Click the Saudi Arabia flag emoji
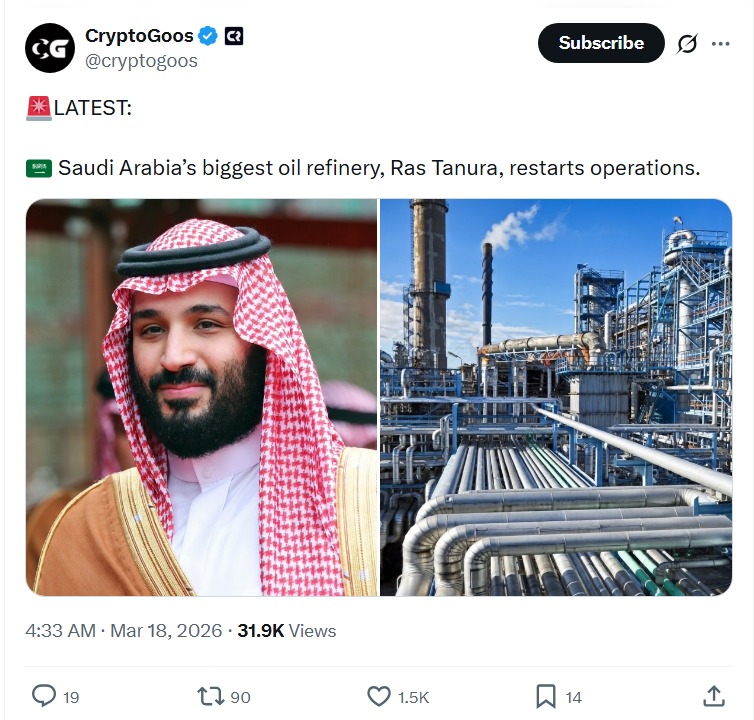The width and height of the screenshot is (754, 720). tap(38, 168)
